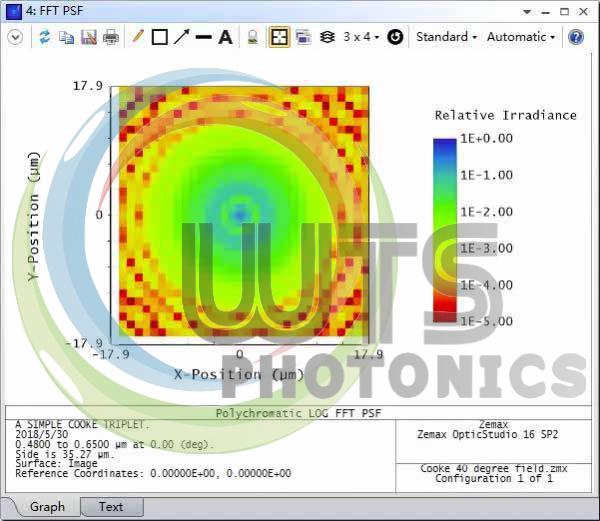Switch to the Text tab

tap(111, 507)
